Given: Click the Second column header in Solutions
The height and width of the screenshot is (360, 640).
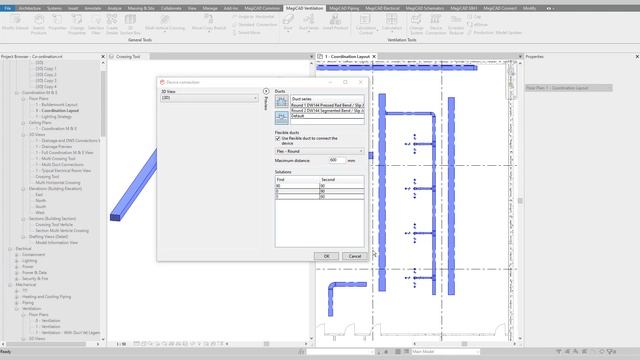Looking at the screenshot, I should (342, 180).
